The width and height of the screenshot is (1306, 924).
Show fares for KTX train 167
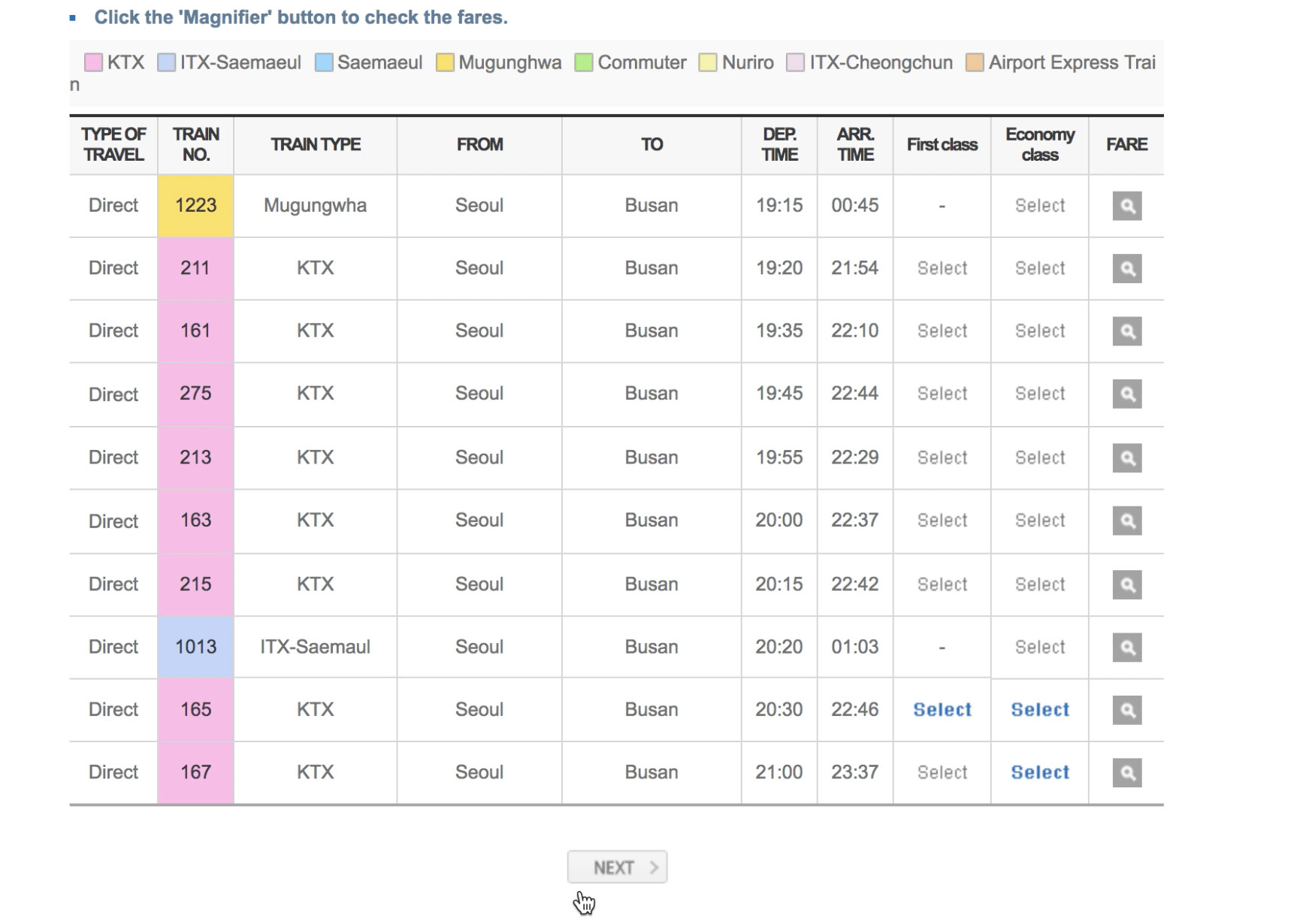tap(1126, 772)
